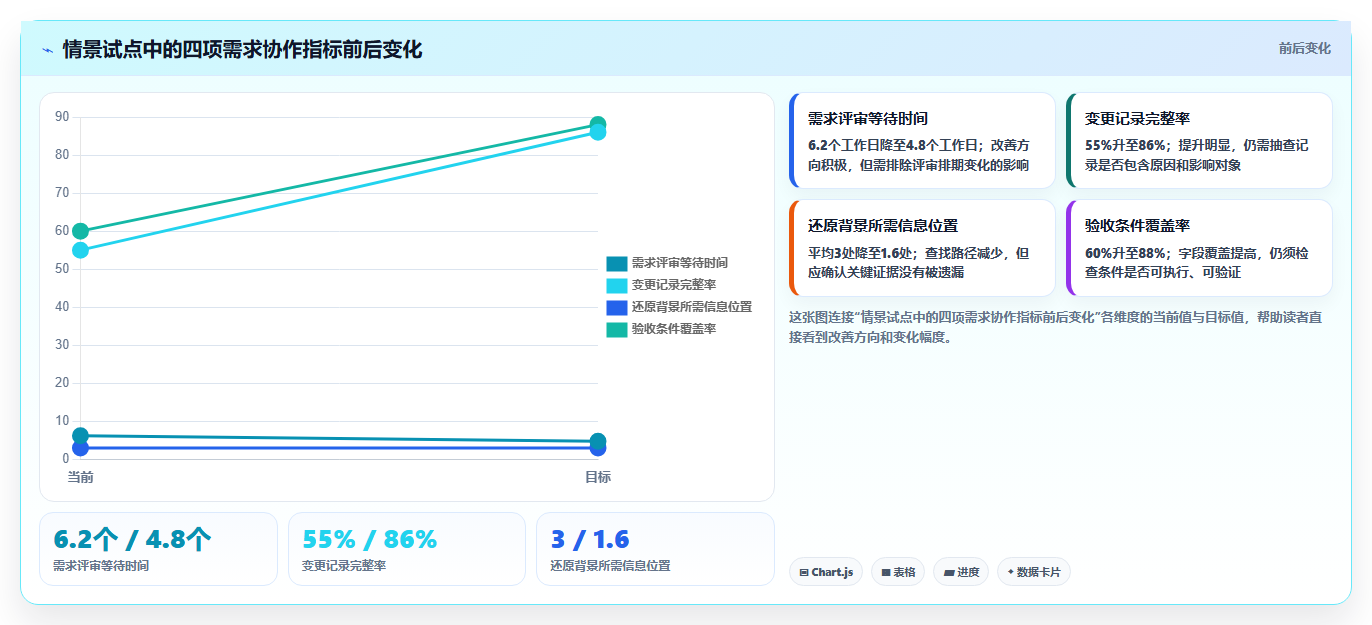Click the Chart.js tag icon

pos(804,573)
